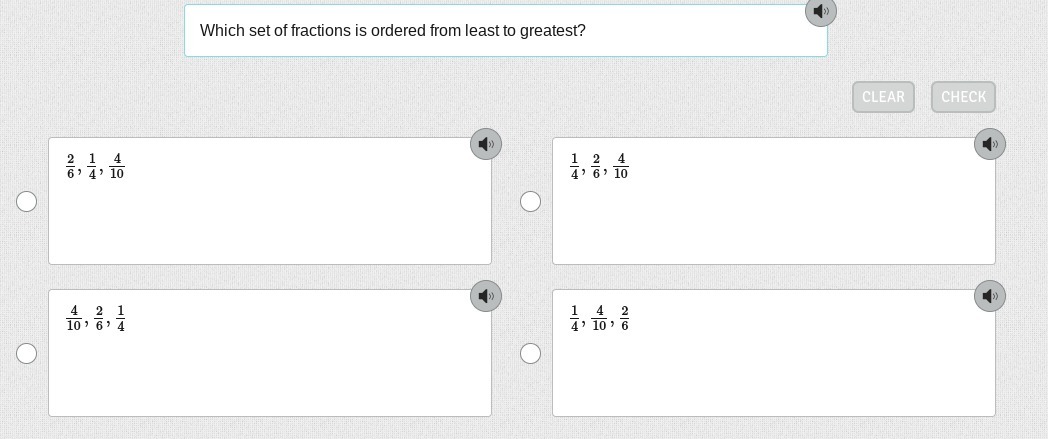Click the 4/10 fraction in the top-right answer
The width and height of the screenshot is (1048, 439).
[621, 166]
